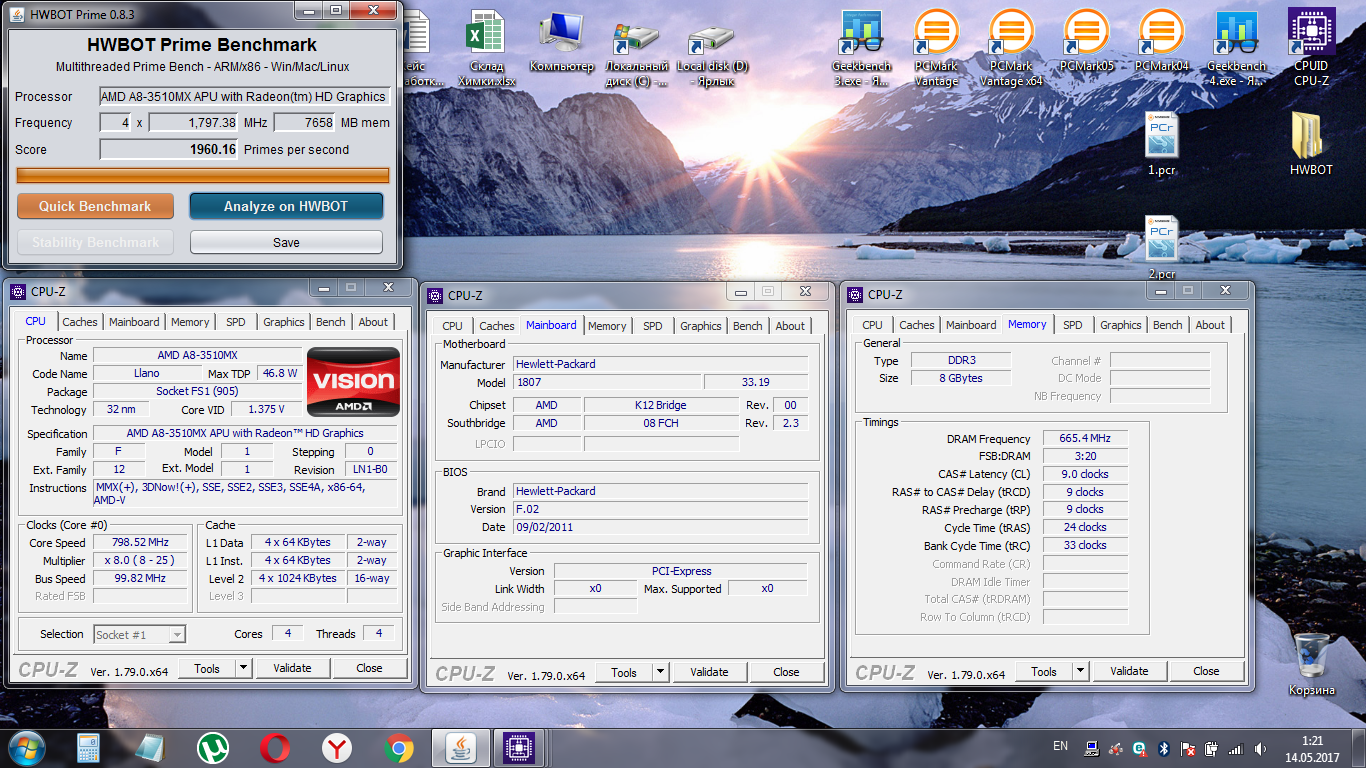1366x768 pixels.
Task: Launch the Geekbench 4.exe shortcut
Action: click(1236, 47)
